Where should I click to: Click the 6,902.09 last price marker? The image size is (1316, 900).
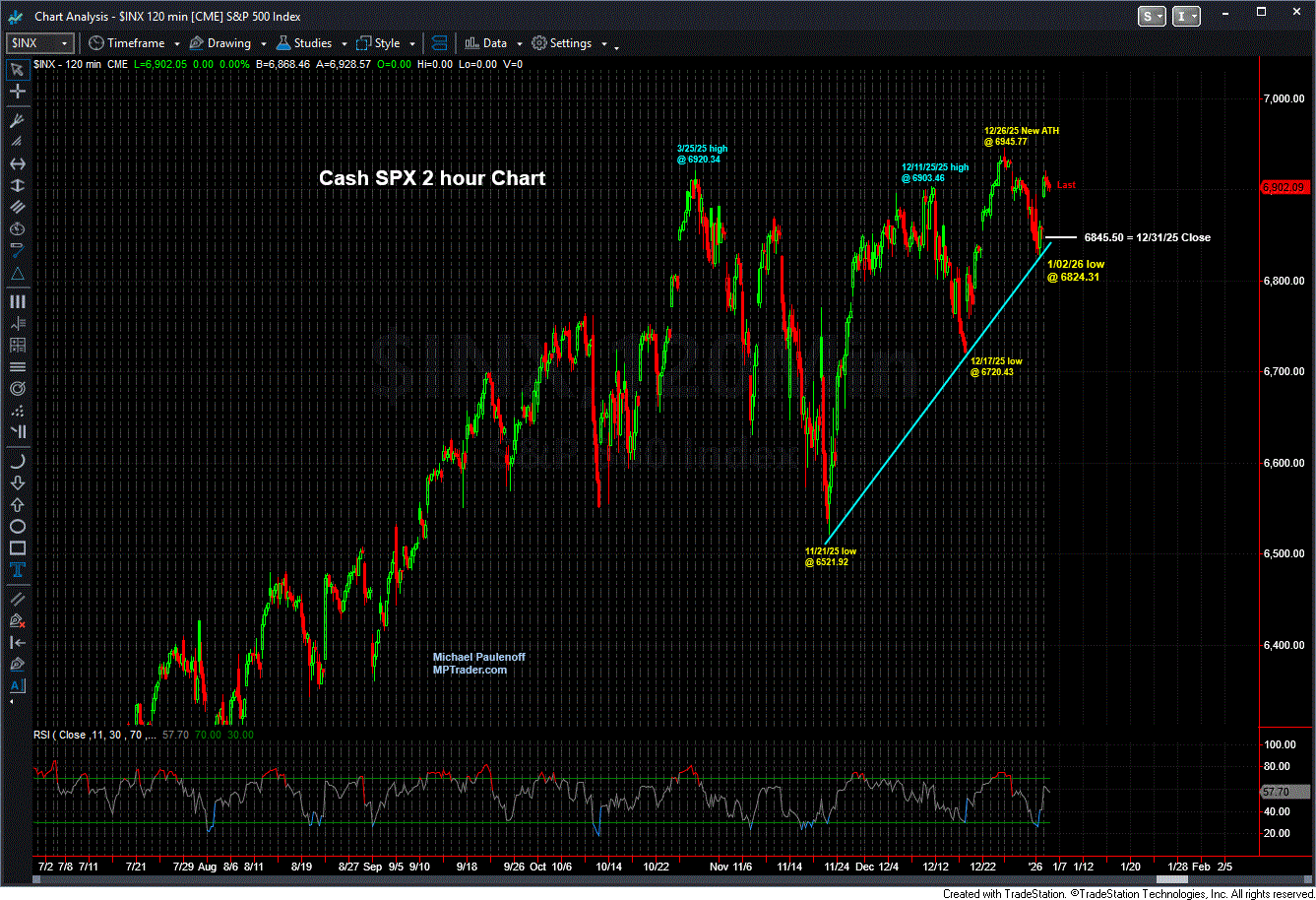(x=1285, y=186)
